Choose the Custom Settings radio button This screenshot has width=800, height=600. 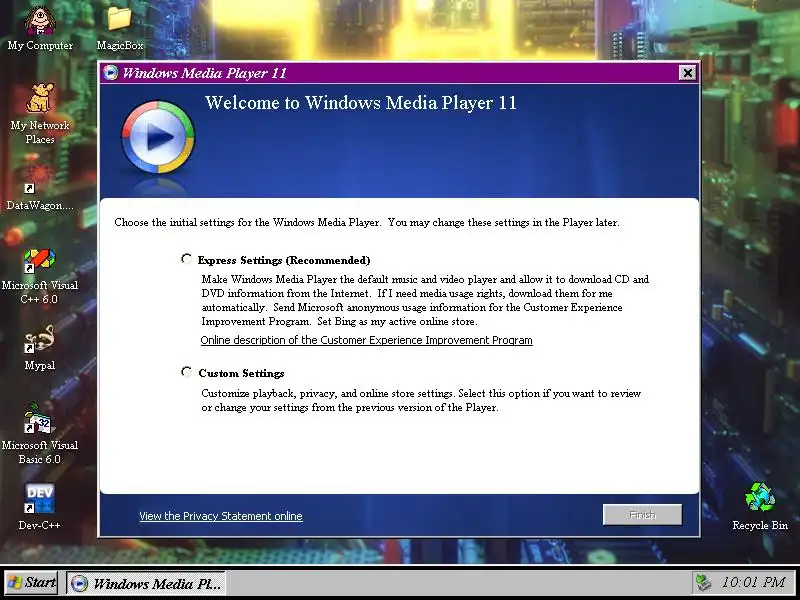click(x=186, y=372)
